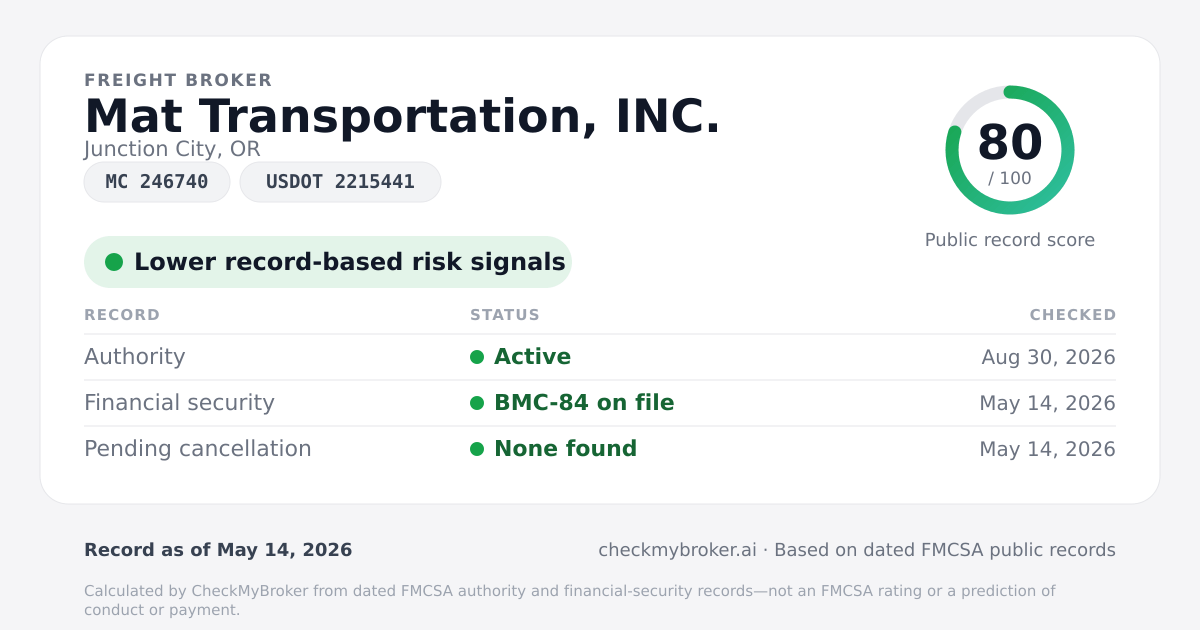Screen dimensions: 1200x630
Task: Click the score number 80
Action: click(x=1010, y=143)
